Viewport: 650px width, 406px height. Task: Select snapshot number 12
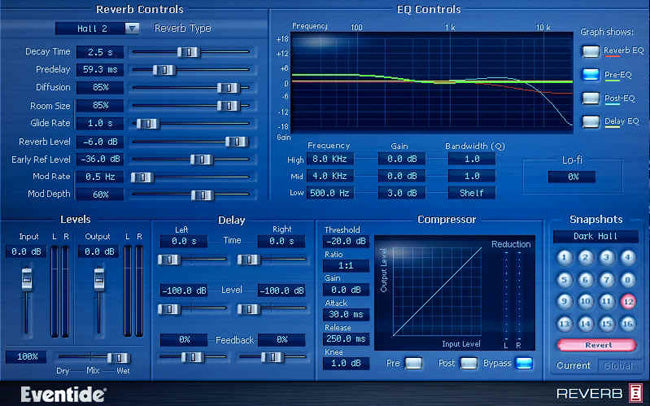pos(627,300)
